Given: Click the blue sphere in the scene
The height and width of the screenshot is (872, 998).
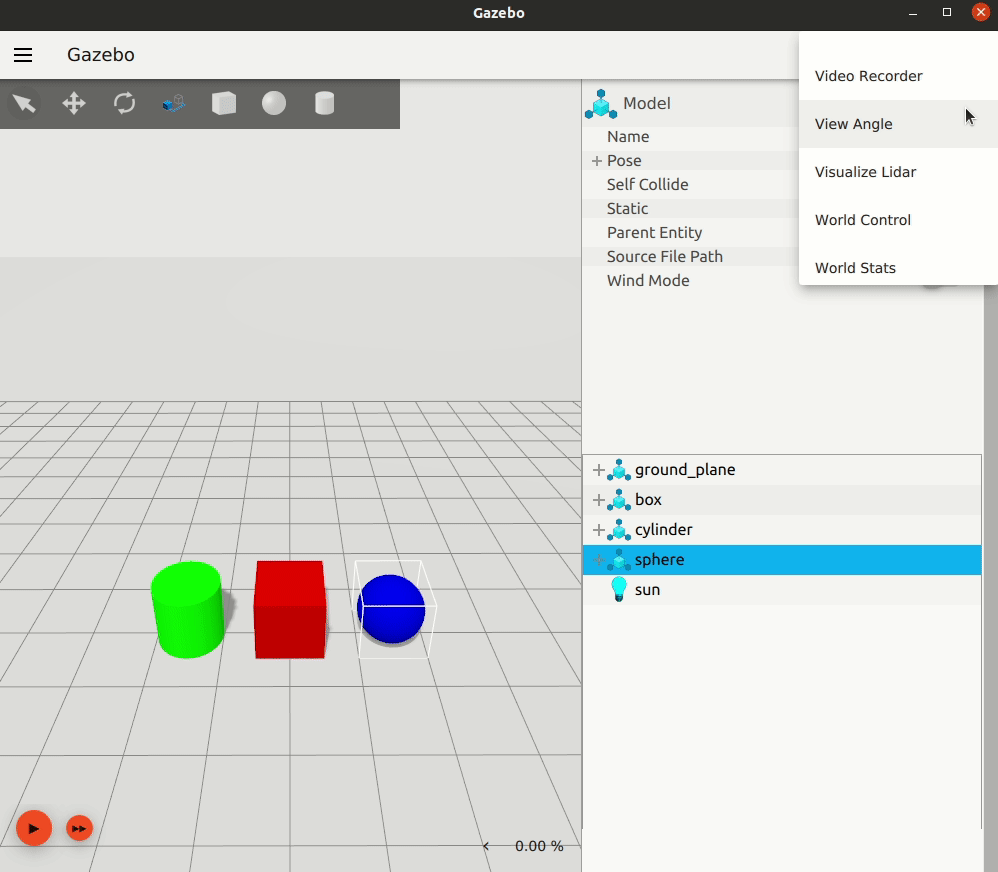Looking at the screenshot, I should point(391,609).
